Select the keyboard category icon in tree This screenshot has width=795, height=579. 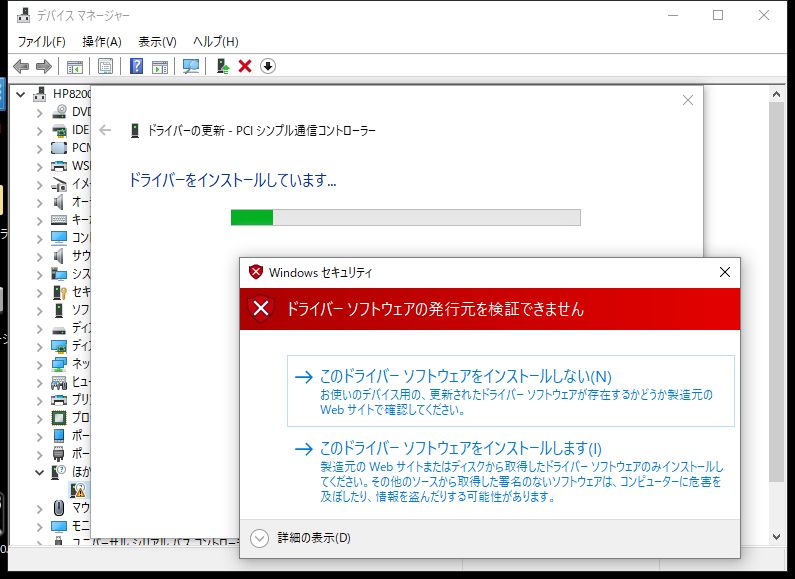click(59, 220)
